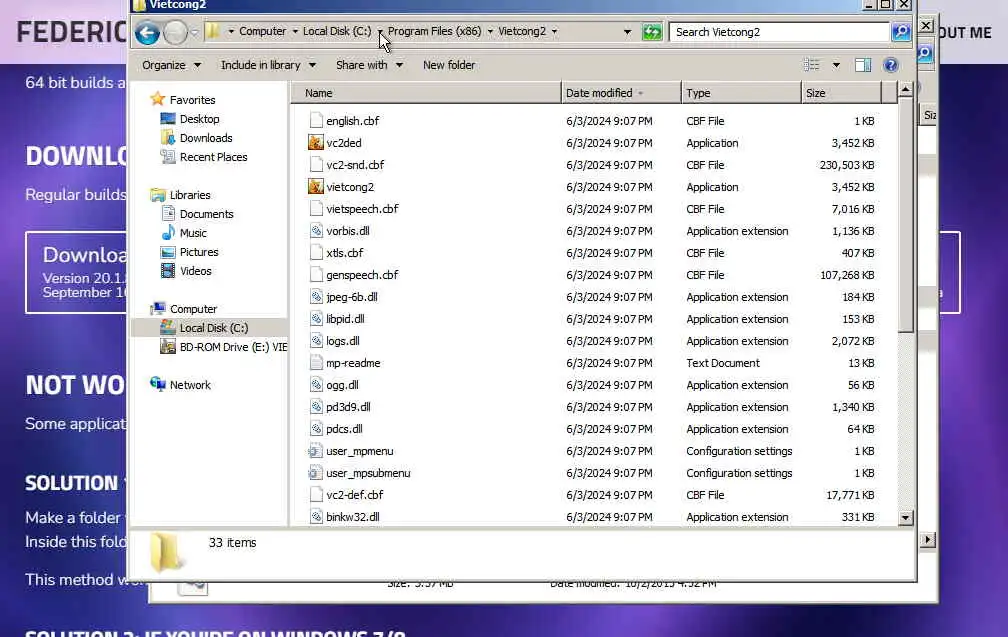Expand the address bar history dropdown
1008x637 pixels.
pos(627,31)
